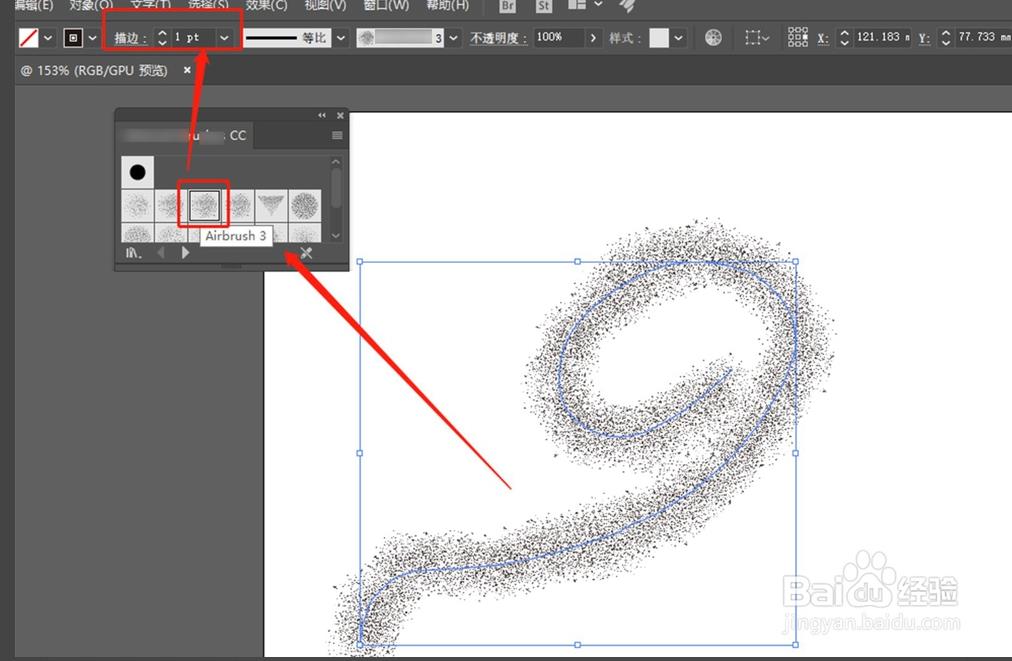The height and width of the screenshot is (661, 1012).
Task: Open the brush definition dropdown arrow
Action: point(454,37)
